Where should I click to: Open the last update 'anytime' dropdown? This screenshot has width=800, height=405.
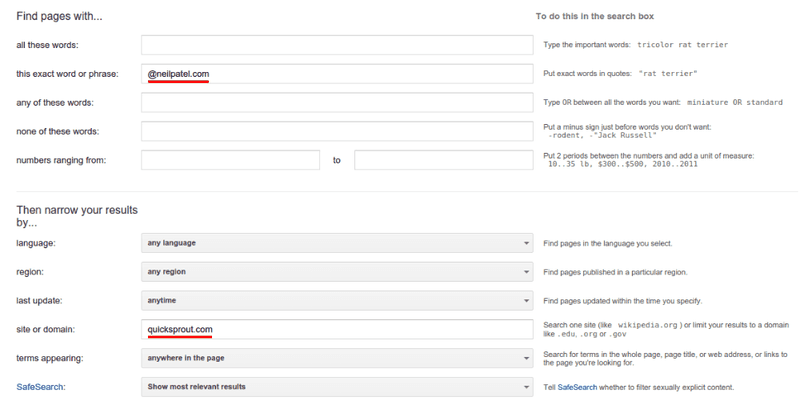tap(337, 300)
